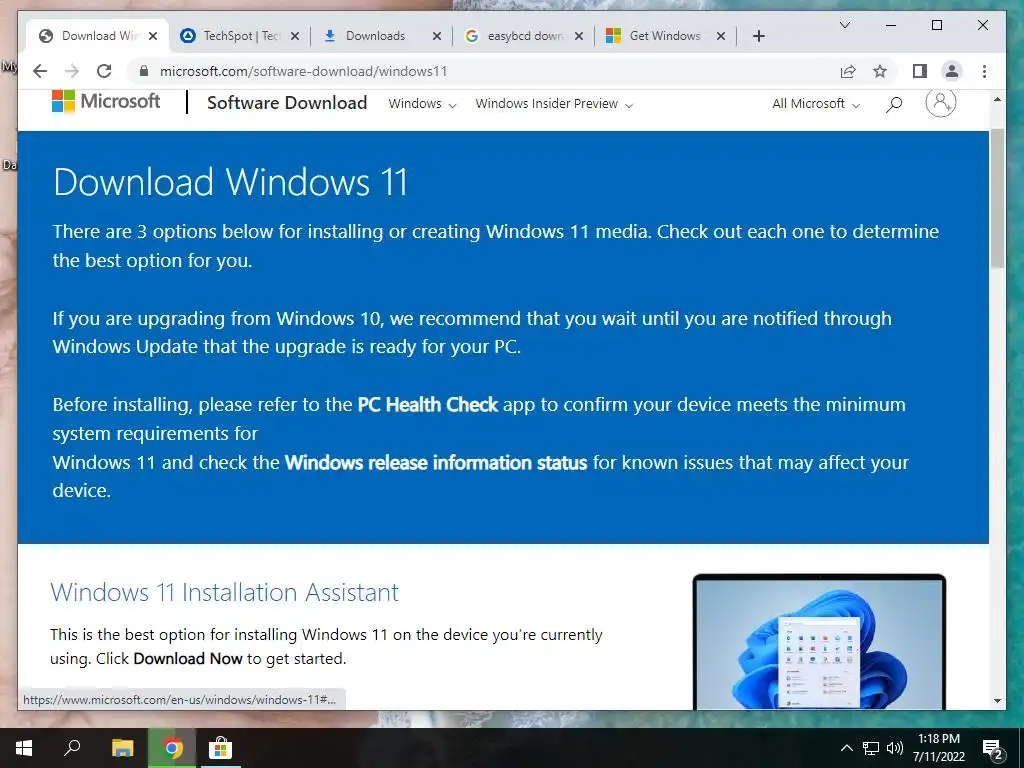Show hidden system tray icons
The image size is (1024, 768).
coord(846,748)
